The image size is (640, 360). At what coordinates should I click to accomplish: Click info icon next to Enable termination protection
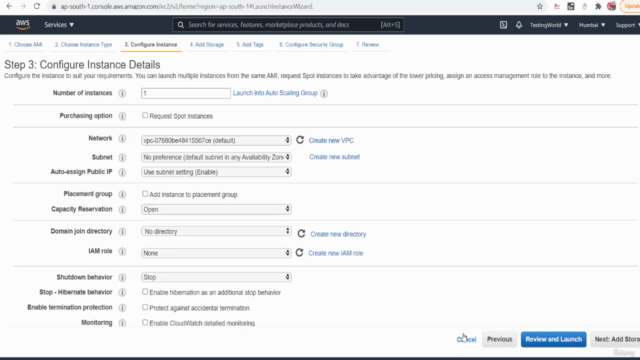point(122,308)
